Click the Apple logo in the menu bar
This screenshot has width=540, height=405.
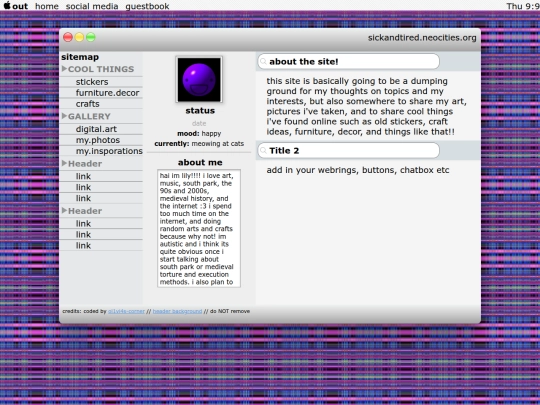click(7, 6)
